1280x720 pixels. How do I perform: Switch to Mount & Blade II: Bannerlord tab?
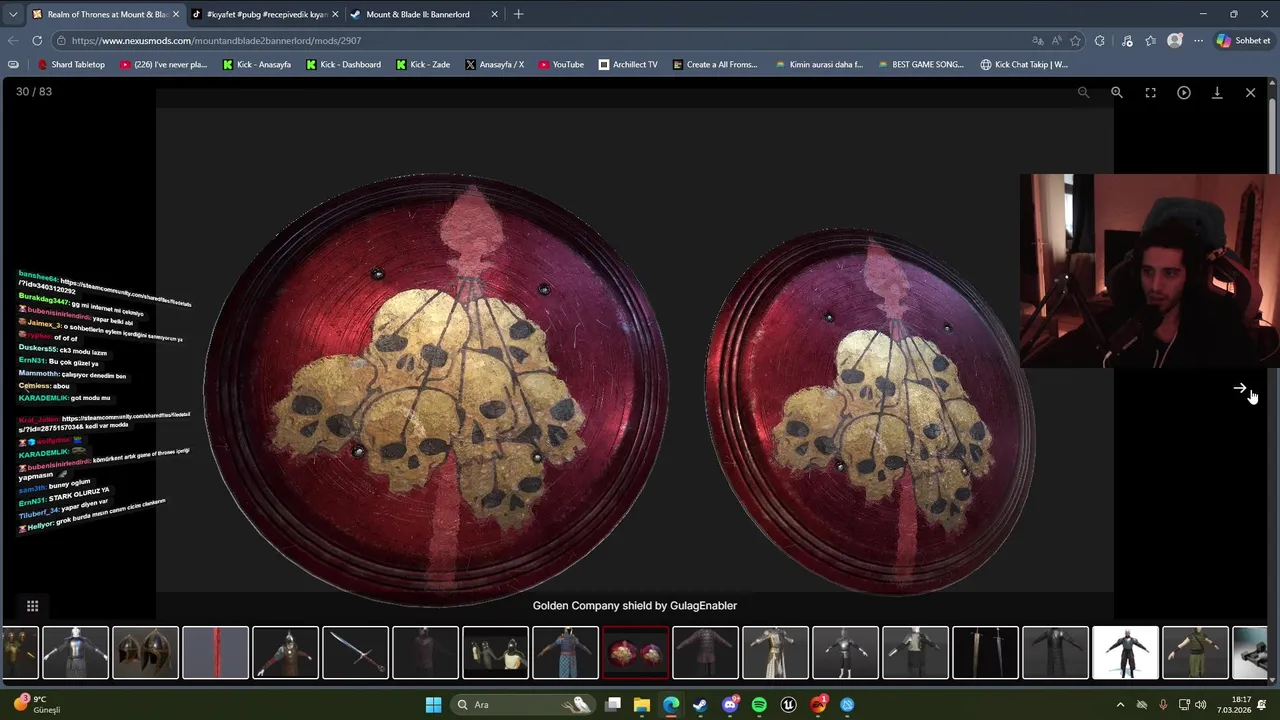(x=418, y=14)
